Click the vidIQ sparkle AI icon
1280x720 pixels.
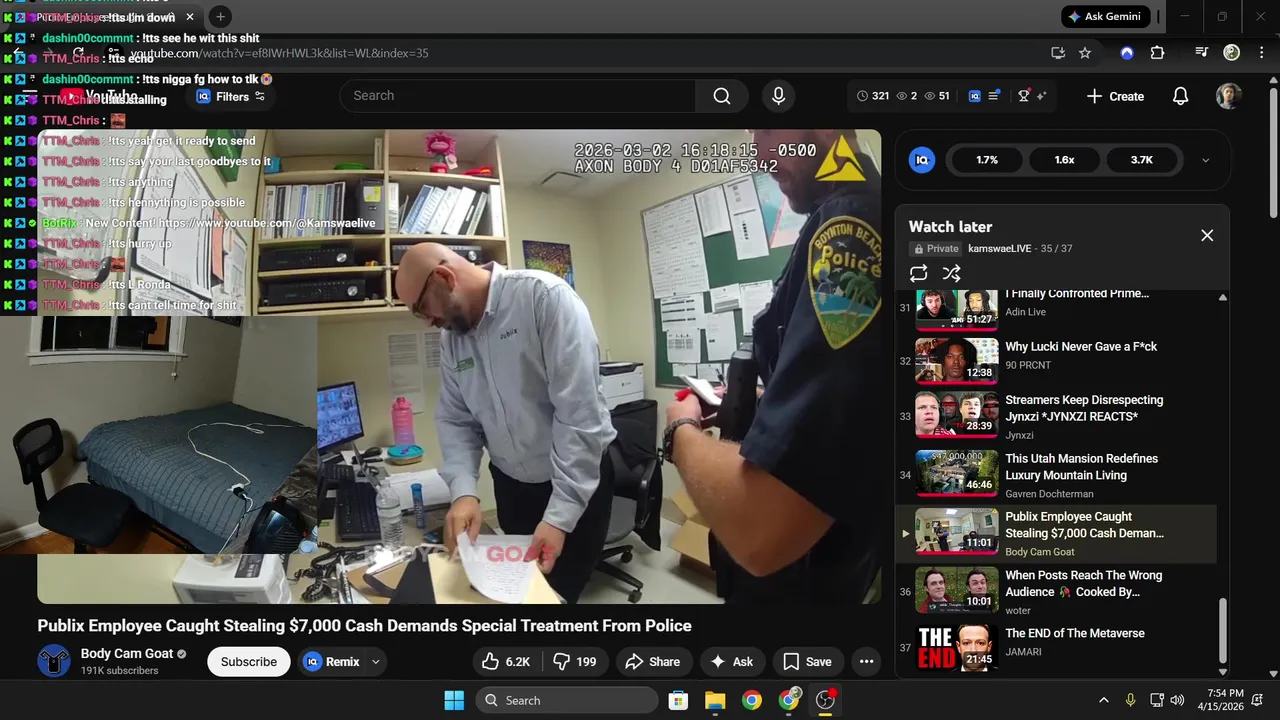(x=1041, y=96)
